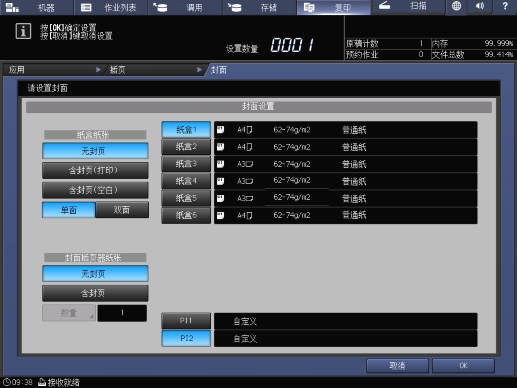This screenshot has height=388, width=517.
Task: Click 62-74g/m2 in the 纸盒4 row
Action: 292,180
